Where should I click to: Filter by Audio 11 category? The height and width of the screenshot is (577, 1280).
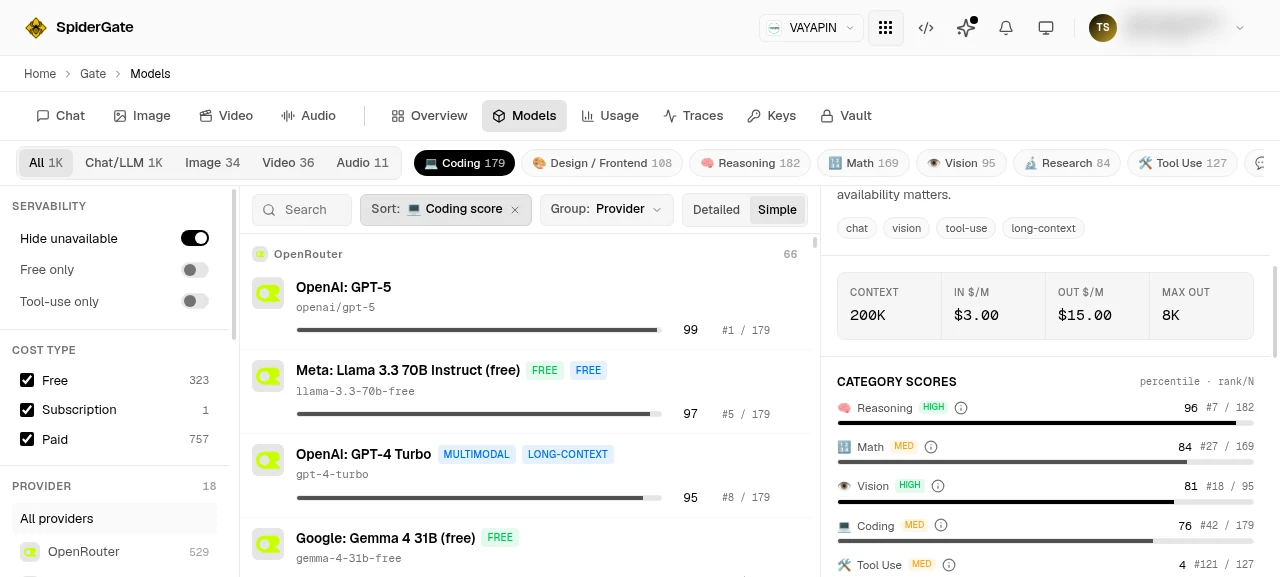click(x=362, y=163)
